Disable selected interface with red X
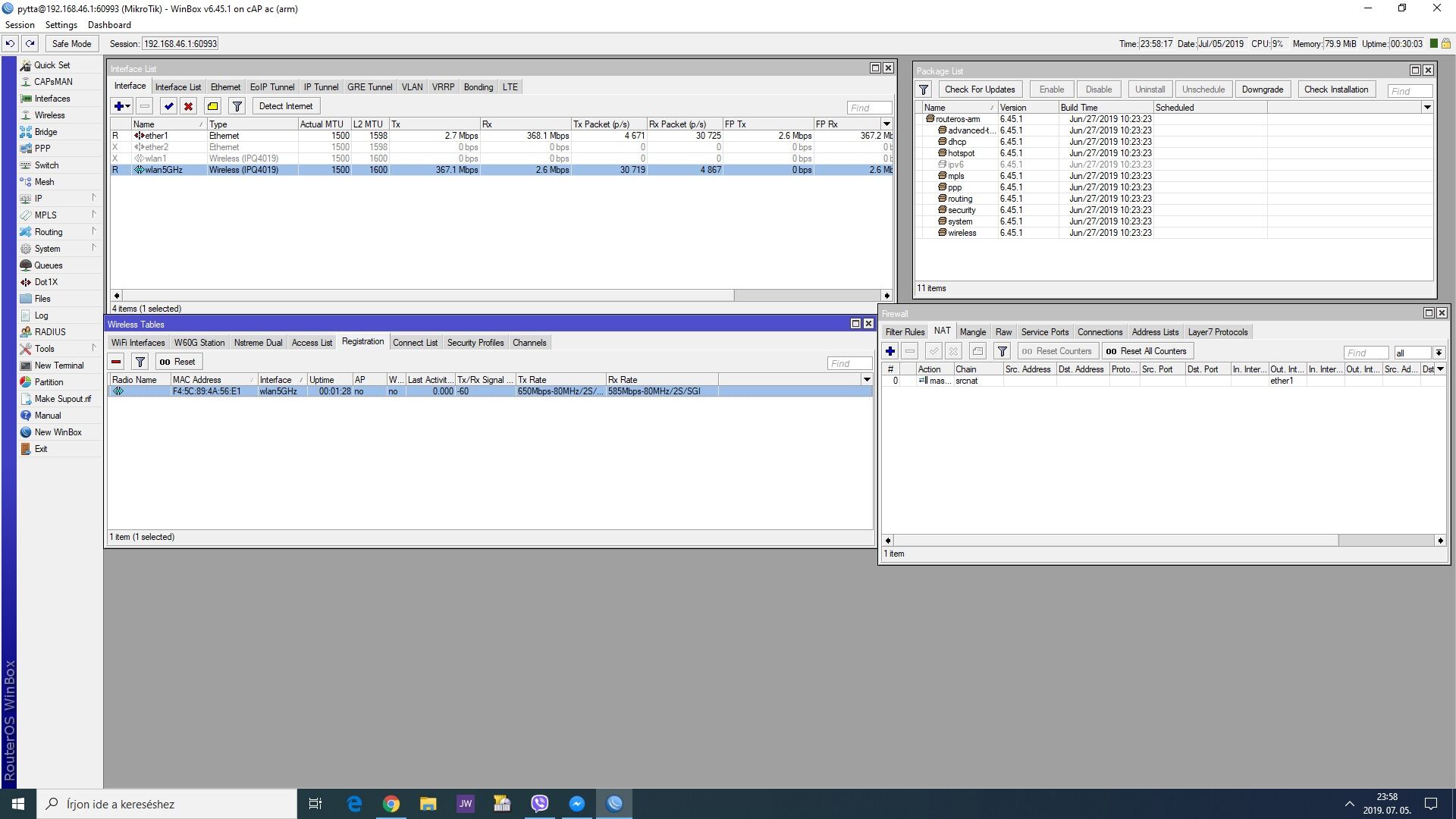The image size is (1456, 819). click(x=188, y=106)
